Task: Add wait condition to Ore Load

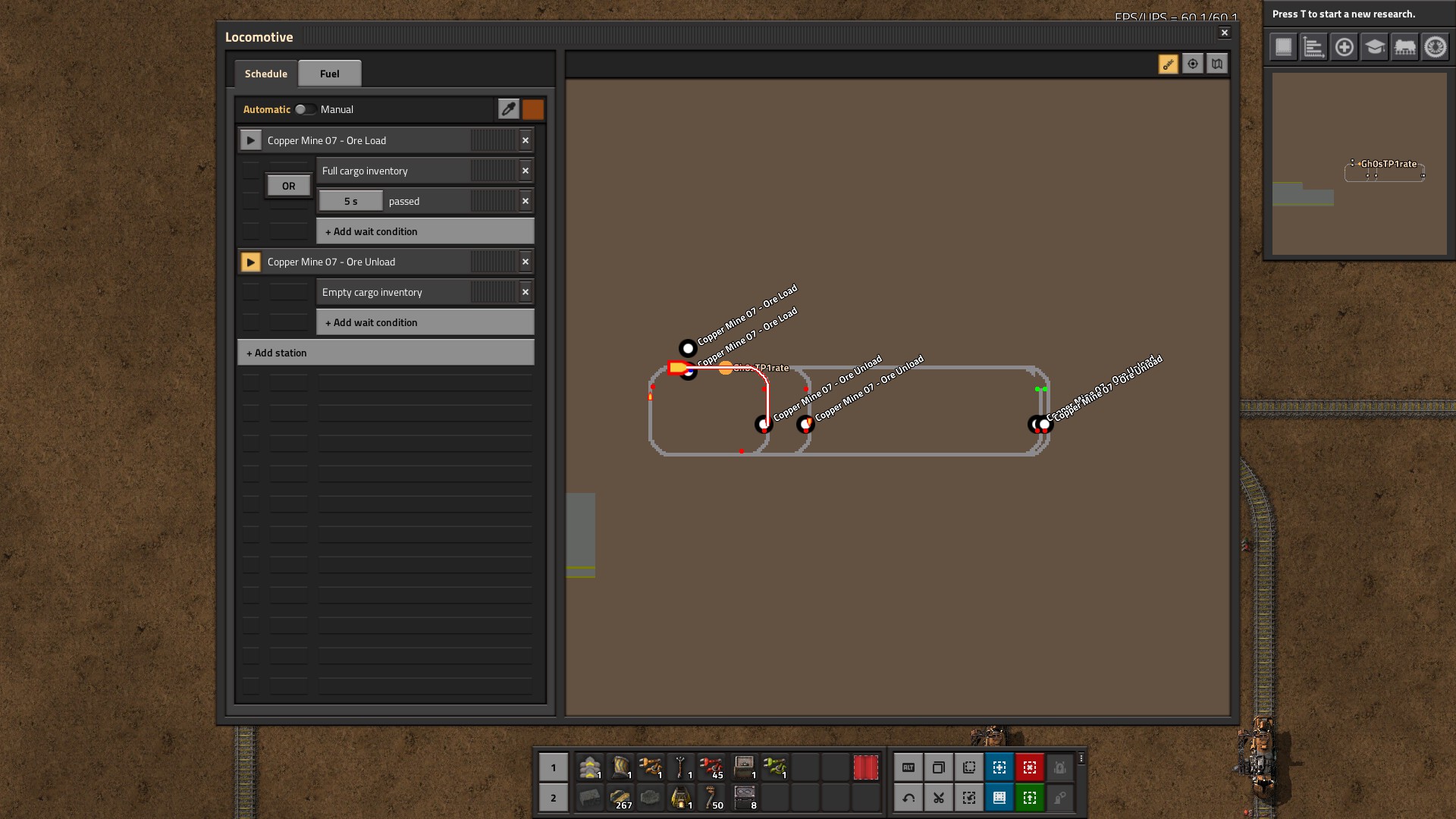Action: [425, 231]
